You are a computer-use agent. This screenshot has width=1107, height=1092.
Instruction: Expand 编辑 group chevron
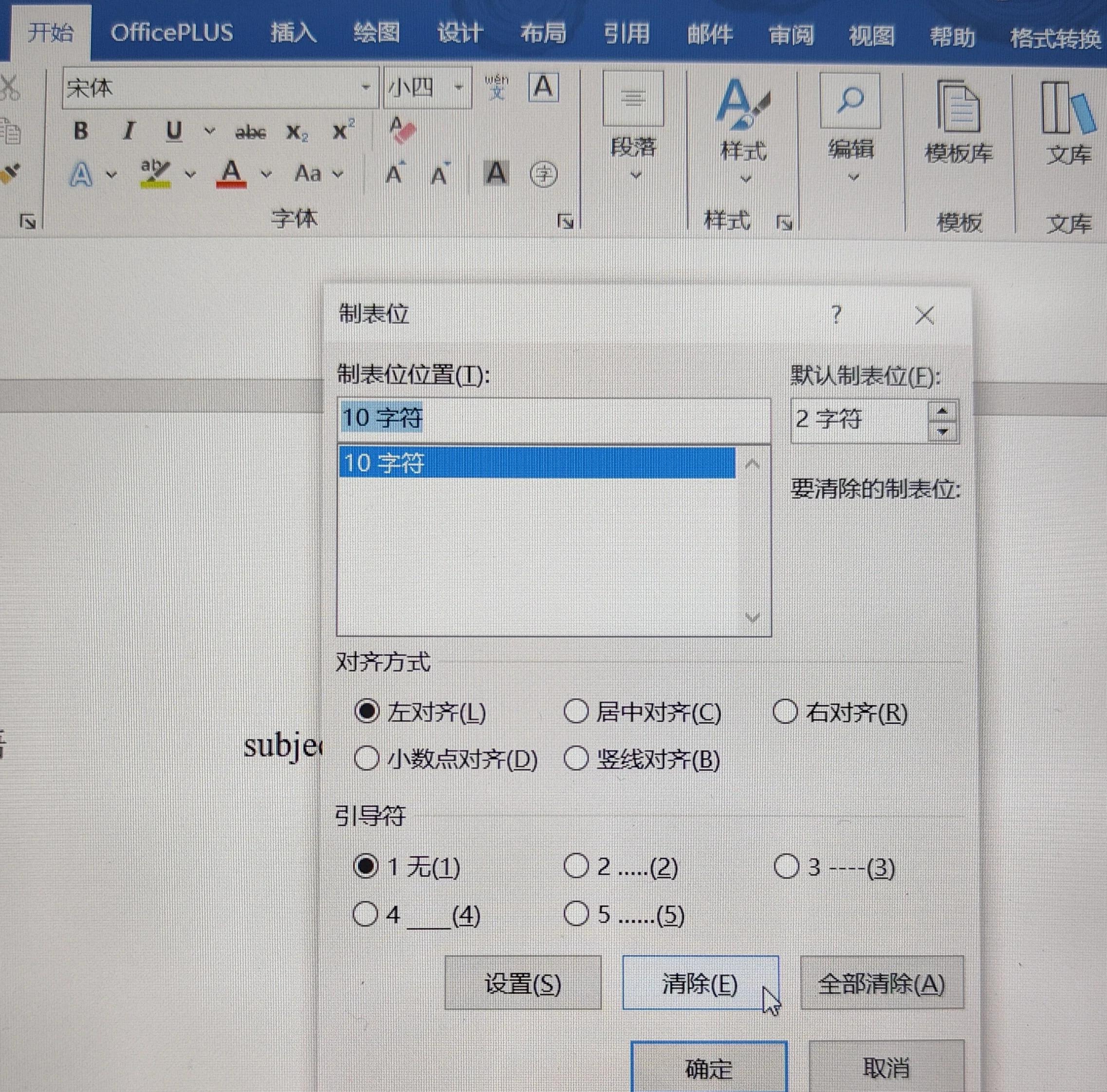(x=853, y=178)
